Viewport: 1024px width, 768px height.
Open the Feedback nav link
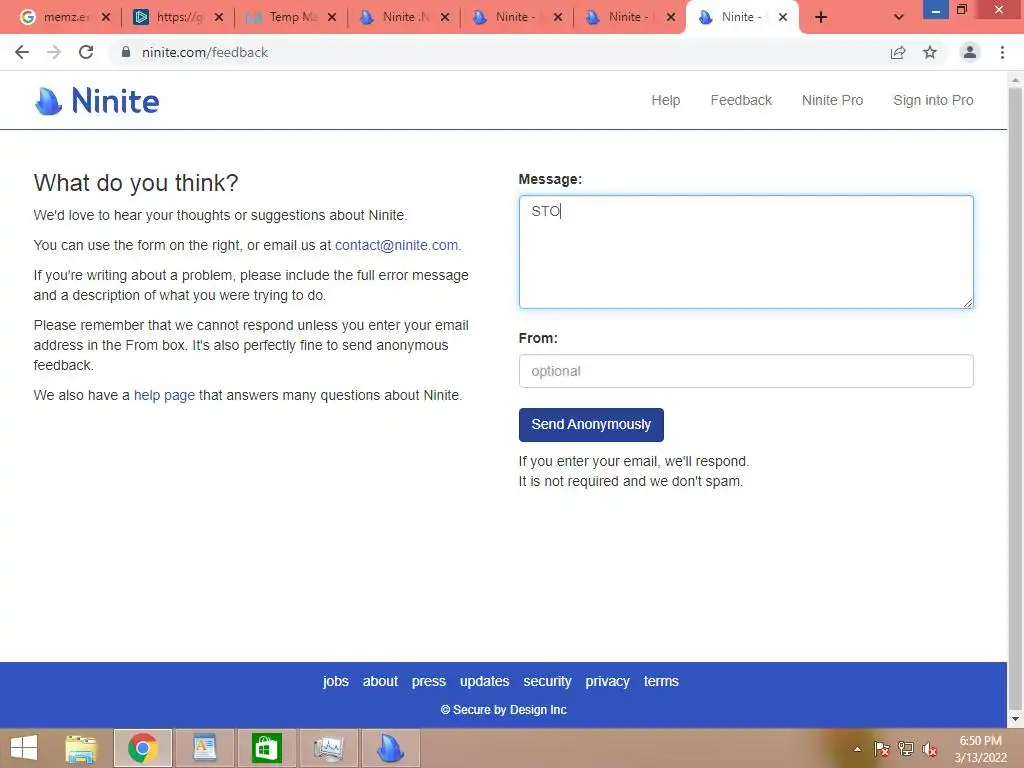point(741,100)
